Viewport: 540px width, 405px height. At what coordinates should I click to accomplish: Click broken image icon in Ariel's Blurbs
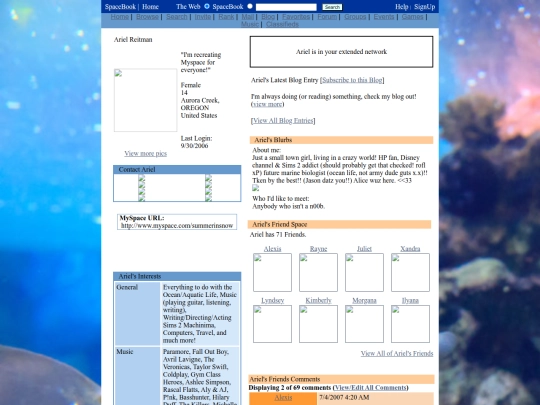tap(255, 188)
